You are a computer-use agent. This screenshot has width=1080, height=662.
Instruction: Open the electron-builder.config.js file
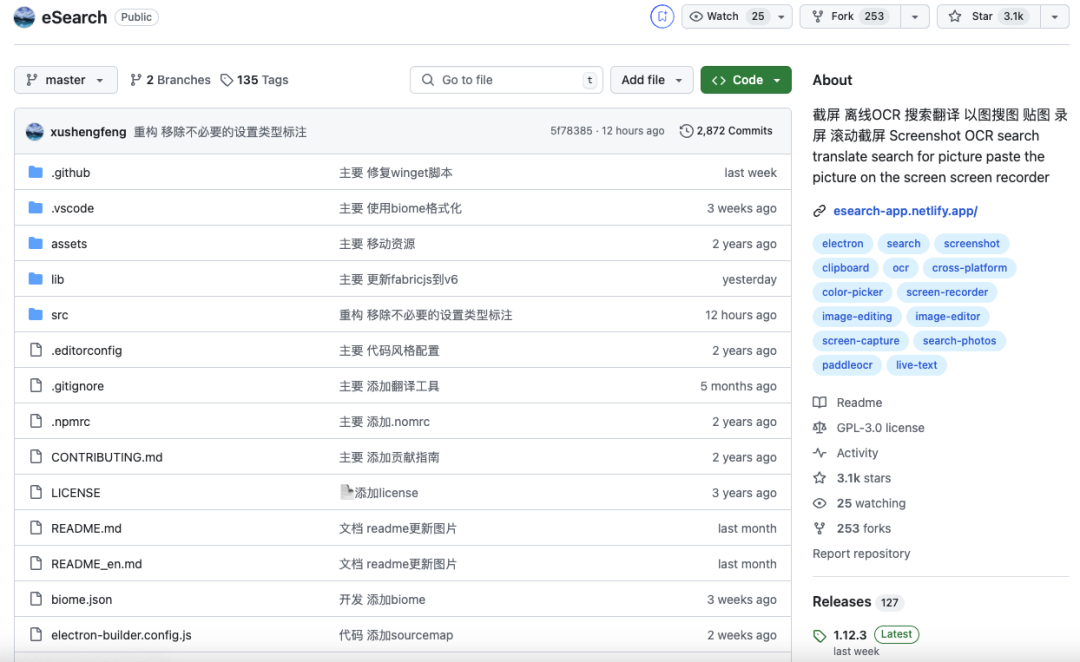pos(121,635)
